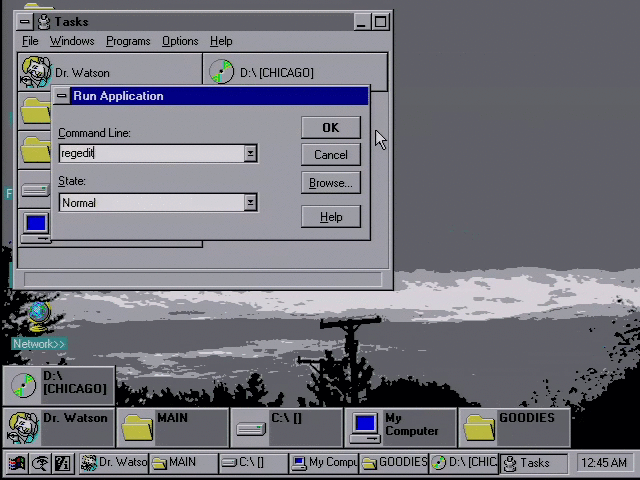The image size is (640, 480).
Task: Click the Command Line field containing regedit
Action: point(152,153)
